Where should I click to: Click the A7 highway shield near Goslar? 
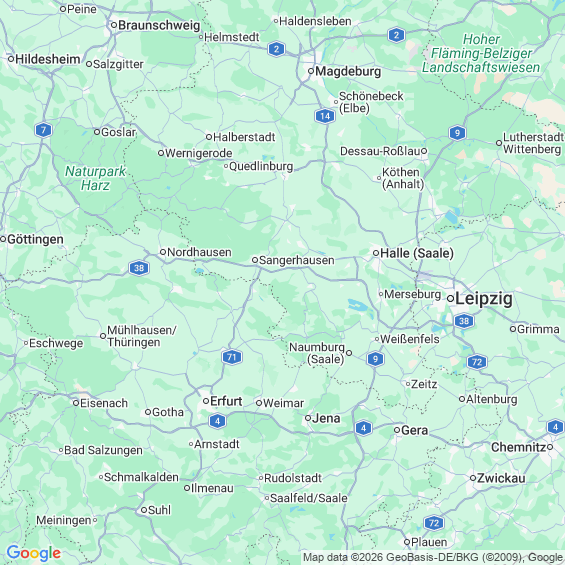coord(44,130)
